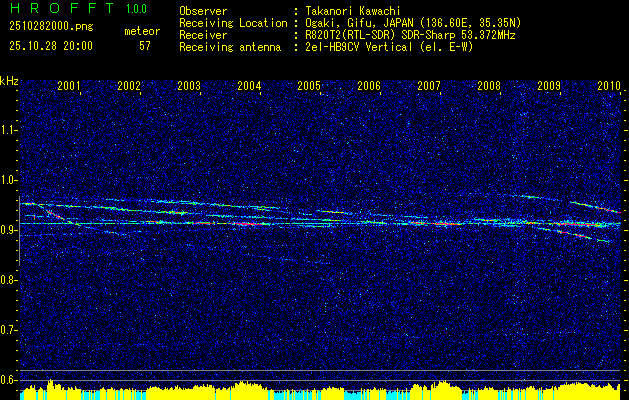Click the 1.1 kHz frequency label

8,130
